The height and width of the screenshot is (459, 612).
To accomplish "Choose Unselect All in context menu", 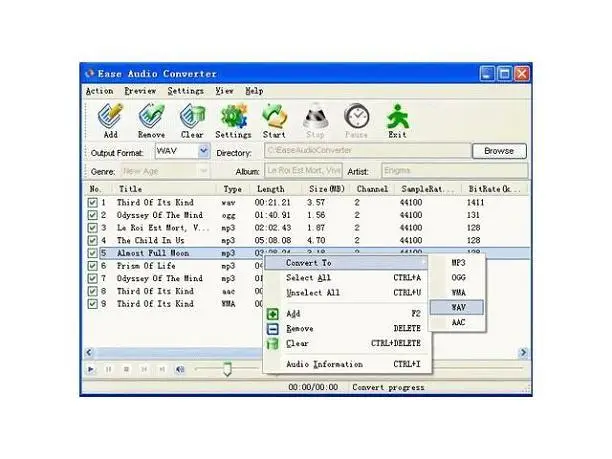I will (347, 293).
